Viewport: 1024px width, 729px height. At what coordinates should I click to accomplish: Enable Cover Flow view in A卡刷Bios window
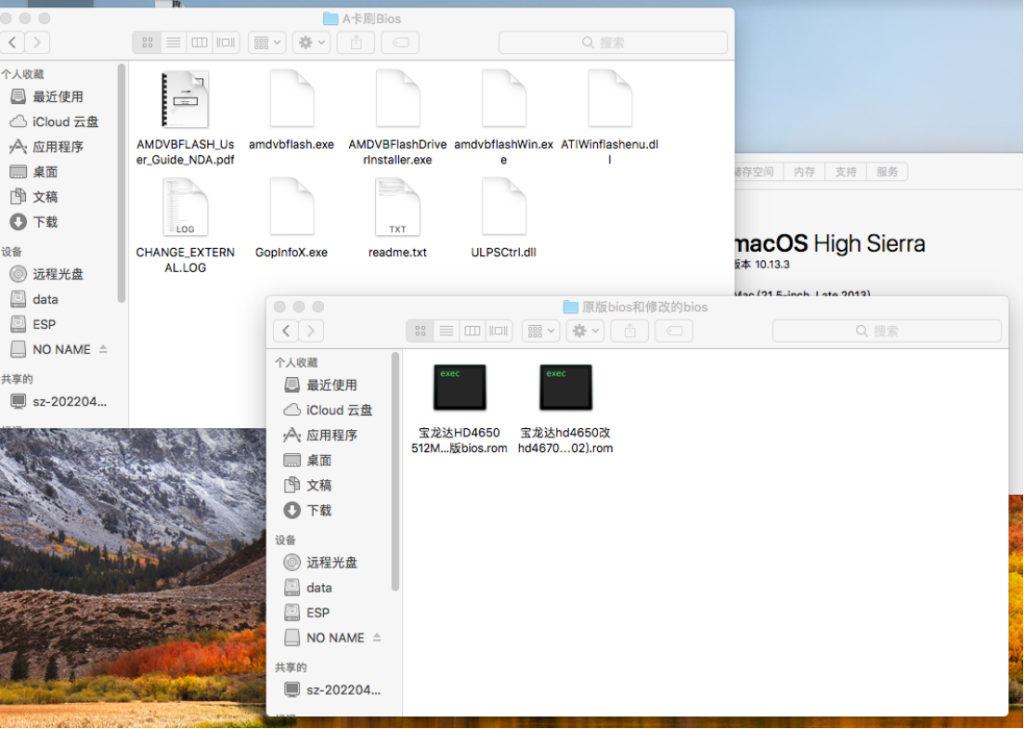coord(226,43)
